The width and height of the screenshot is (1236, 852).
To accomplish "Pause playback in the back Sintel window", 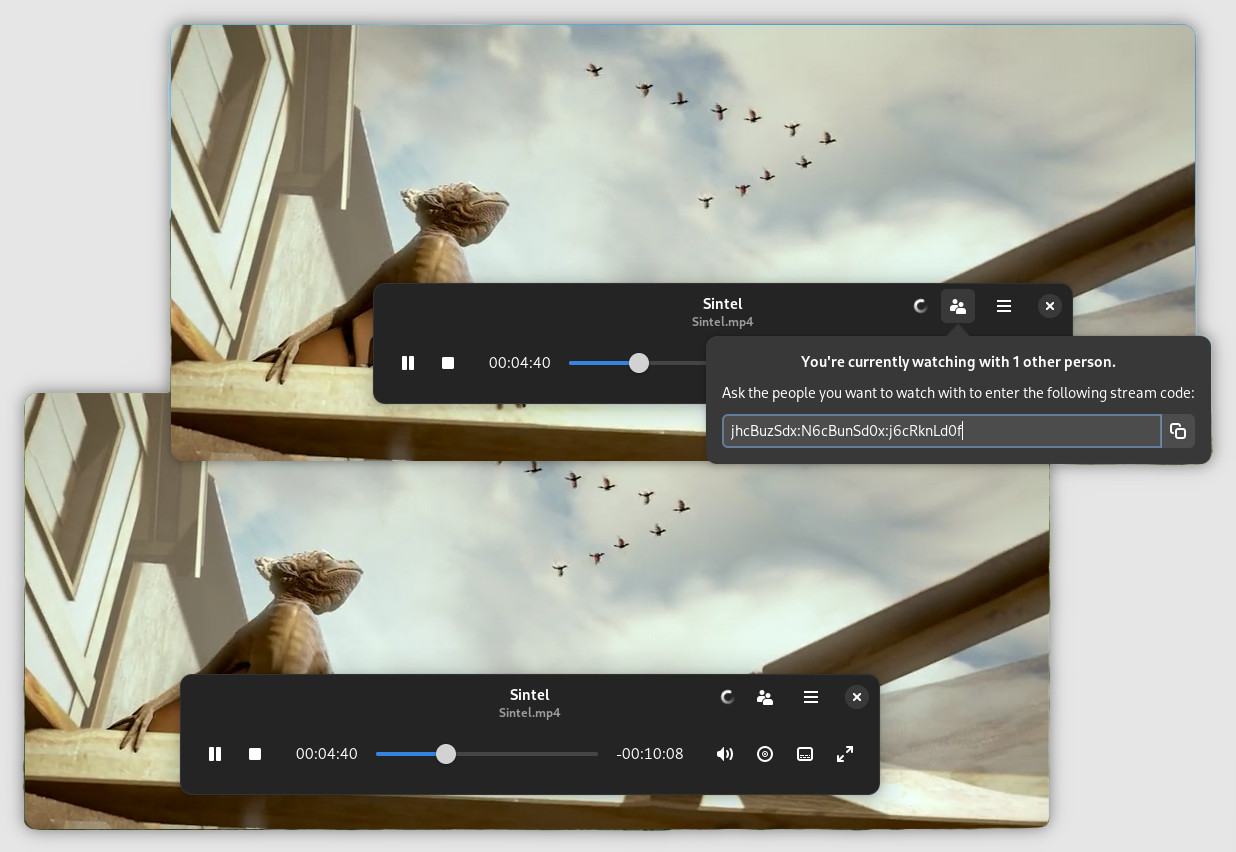I will tap(408, 363).
